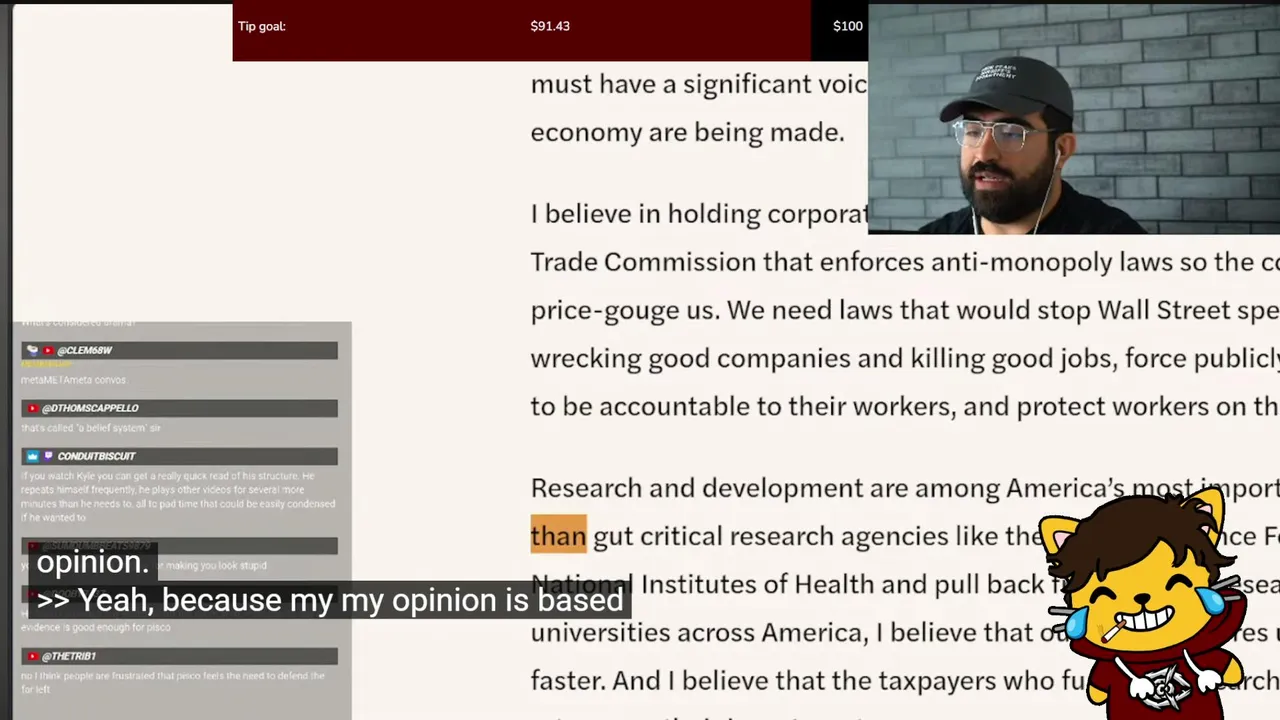Click the YouTube icon beside @DTHOMSCAPPELLO
Image resolution: width=1280 pixels, height=720 pixels.
point(33,408)
